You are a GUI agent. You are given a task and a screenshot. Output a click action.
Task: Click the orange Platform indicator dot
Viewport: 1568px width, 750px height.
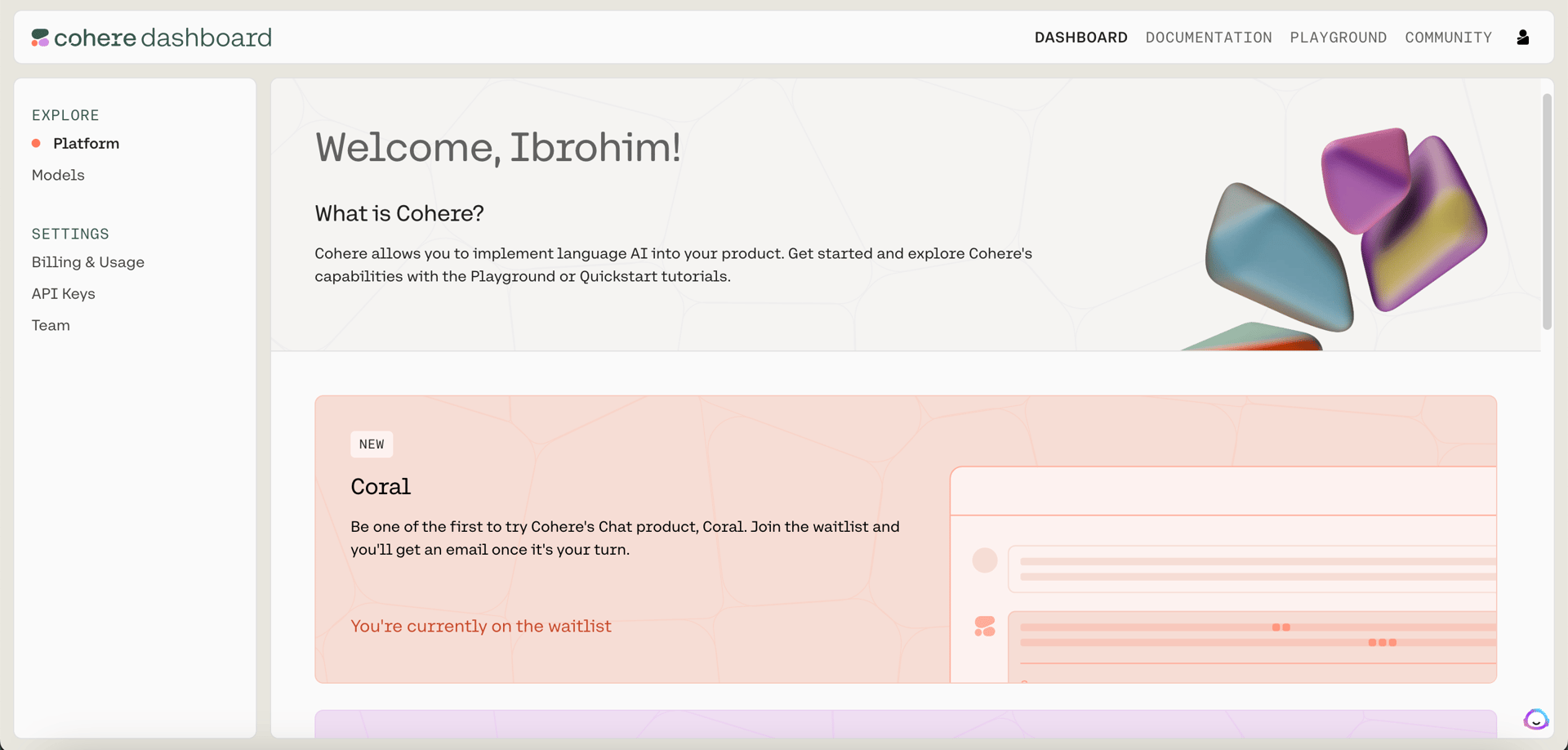[x=36, y=143]
